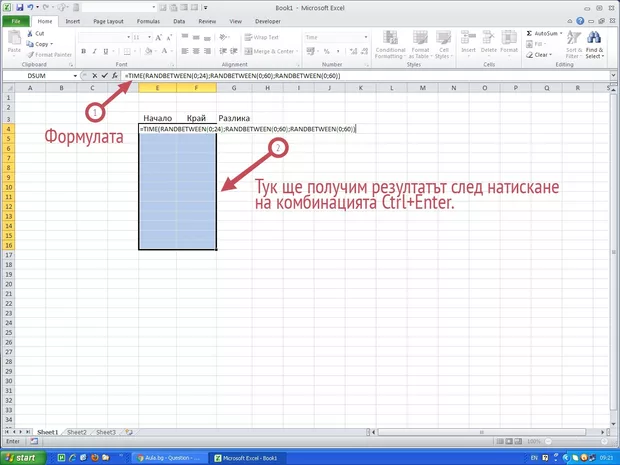
Task: Confirm formula with the checkmark icon
Action: pos(104,76)
